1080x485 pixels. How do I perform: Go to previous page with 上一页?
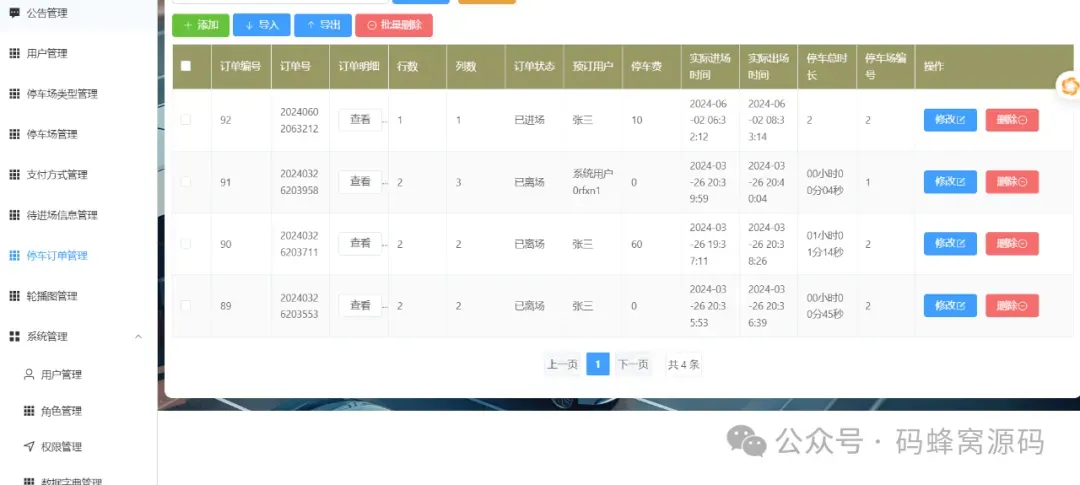(x=562, y=364)
